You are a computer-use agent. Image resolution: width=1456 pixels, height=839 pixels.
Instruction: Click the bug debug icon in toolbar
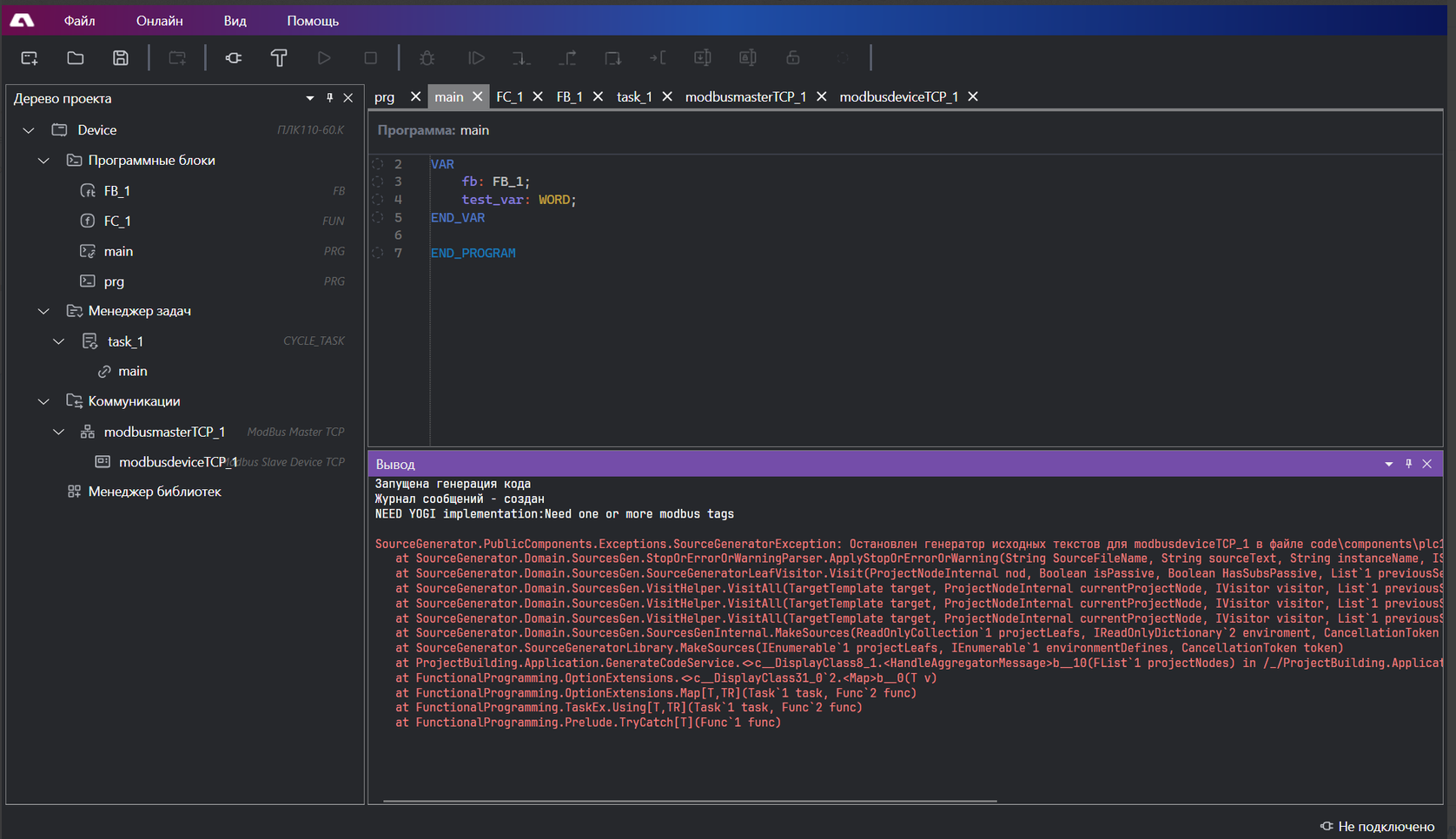[x=427, y=58]
